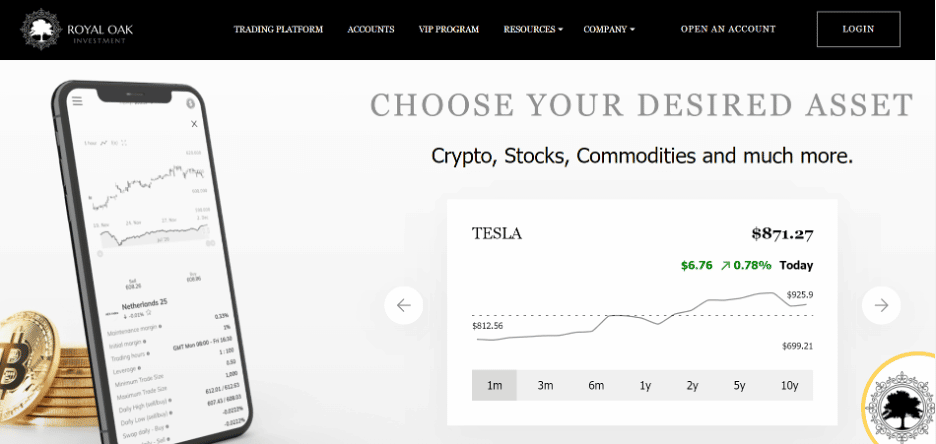Screen dimensions: 936x444
Task: Switch chart to 1y range
Action: 645,385
